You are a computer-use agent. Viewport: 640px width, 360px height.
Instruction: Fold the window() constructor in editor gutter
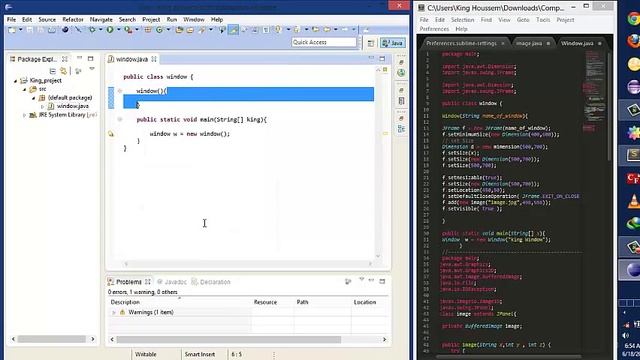(120, 91)
